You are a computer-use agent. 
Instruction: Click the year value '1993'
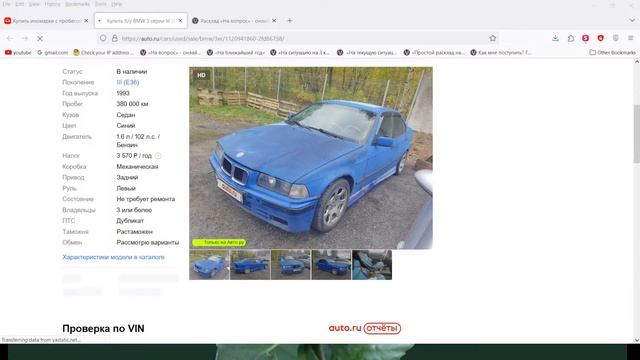coord(123,93)
